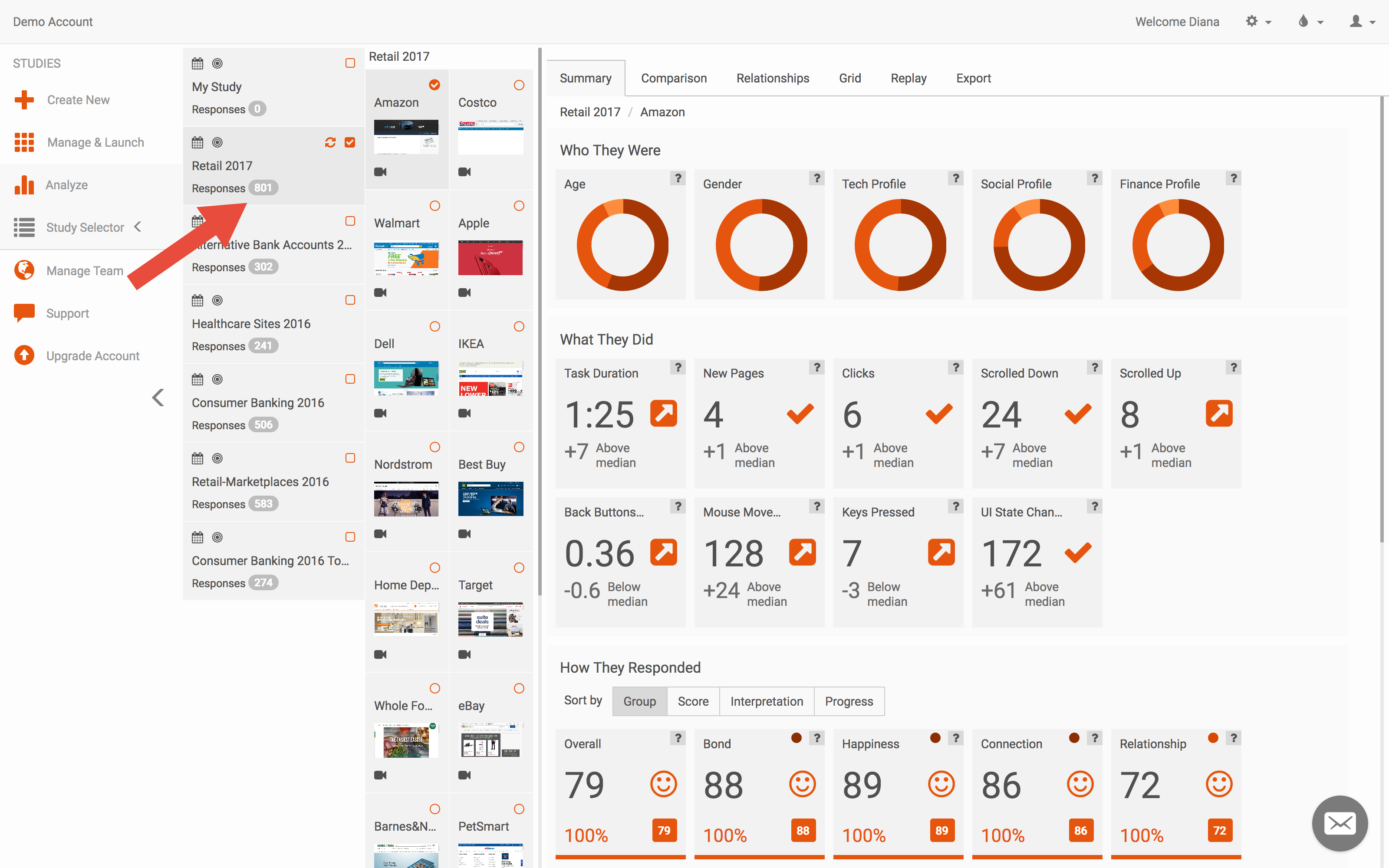
Task: Open the Replay tab
Action: (908, 78)
